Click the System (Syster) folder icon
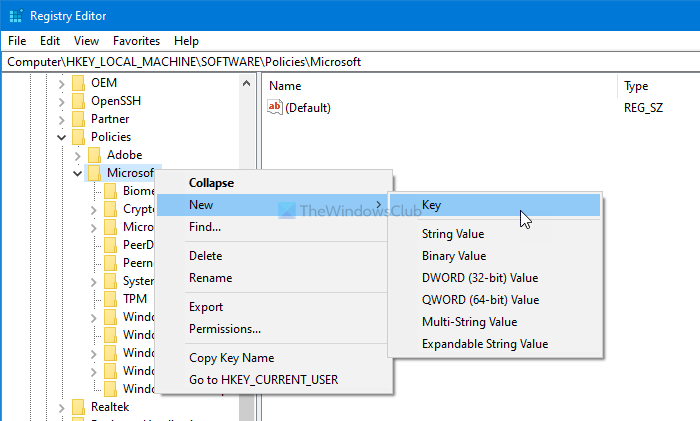This screenshot has width=700, height=421. [x=110, y=281]
